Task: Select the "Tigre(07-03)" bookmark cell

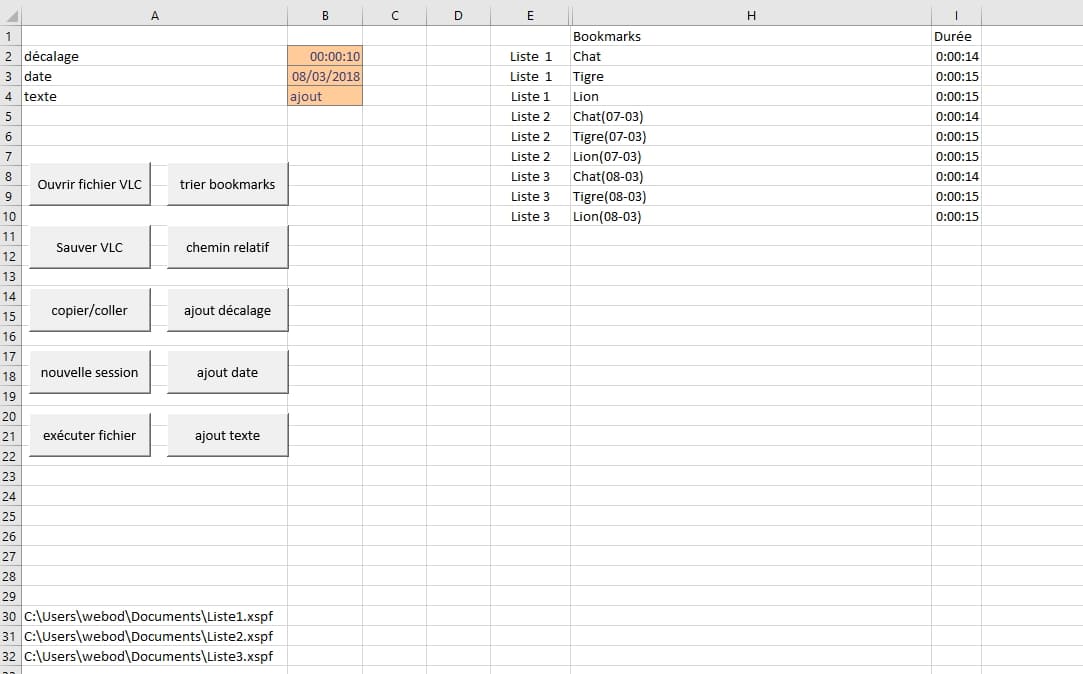Action: [x=609, y=137]
